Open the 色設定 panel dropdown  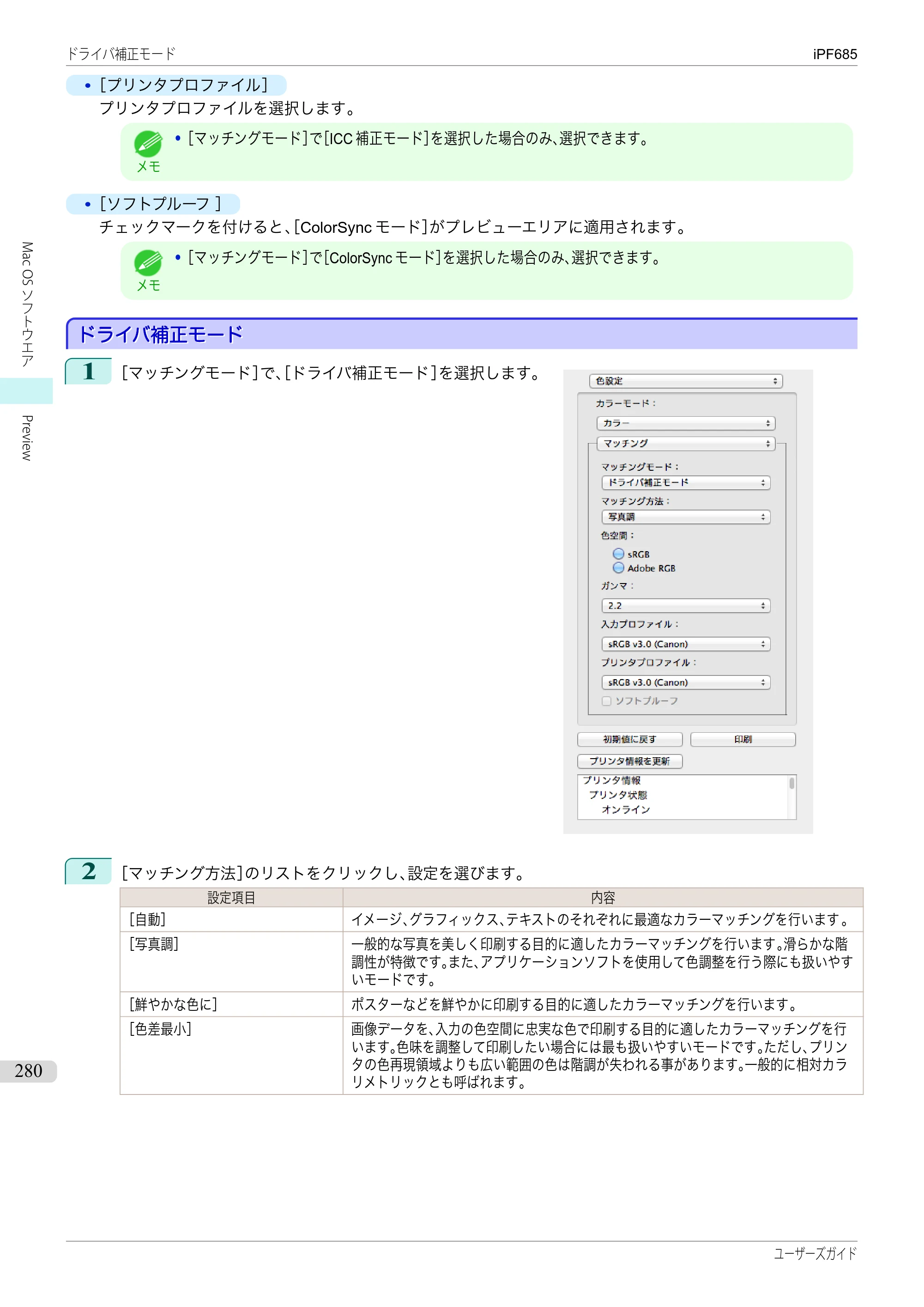(x=686, y=381)
